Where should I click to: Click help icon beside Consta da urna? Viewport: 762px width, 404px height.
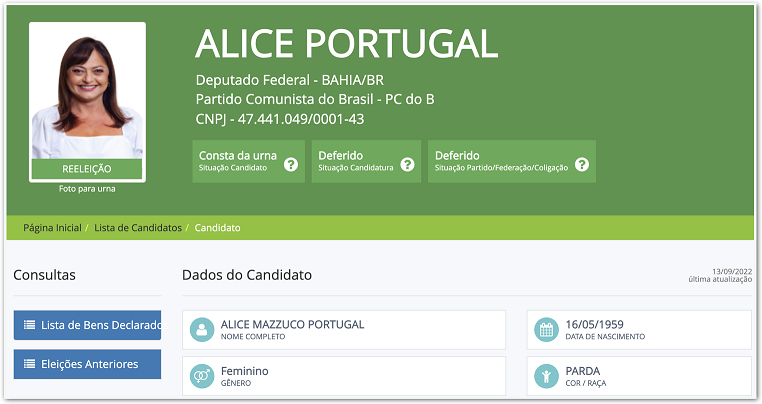(291, 164)
